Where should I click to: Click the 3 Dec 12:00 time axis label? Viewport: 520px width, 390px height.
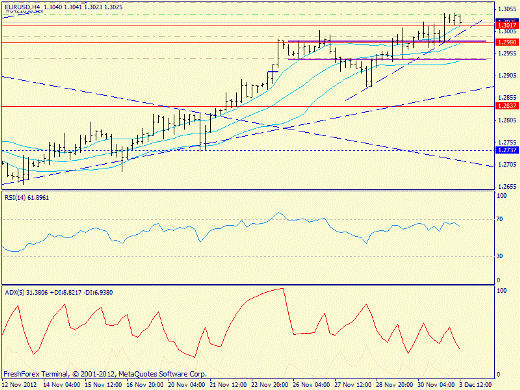coord(476,384)
